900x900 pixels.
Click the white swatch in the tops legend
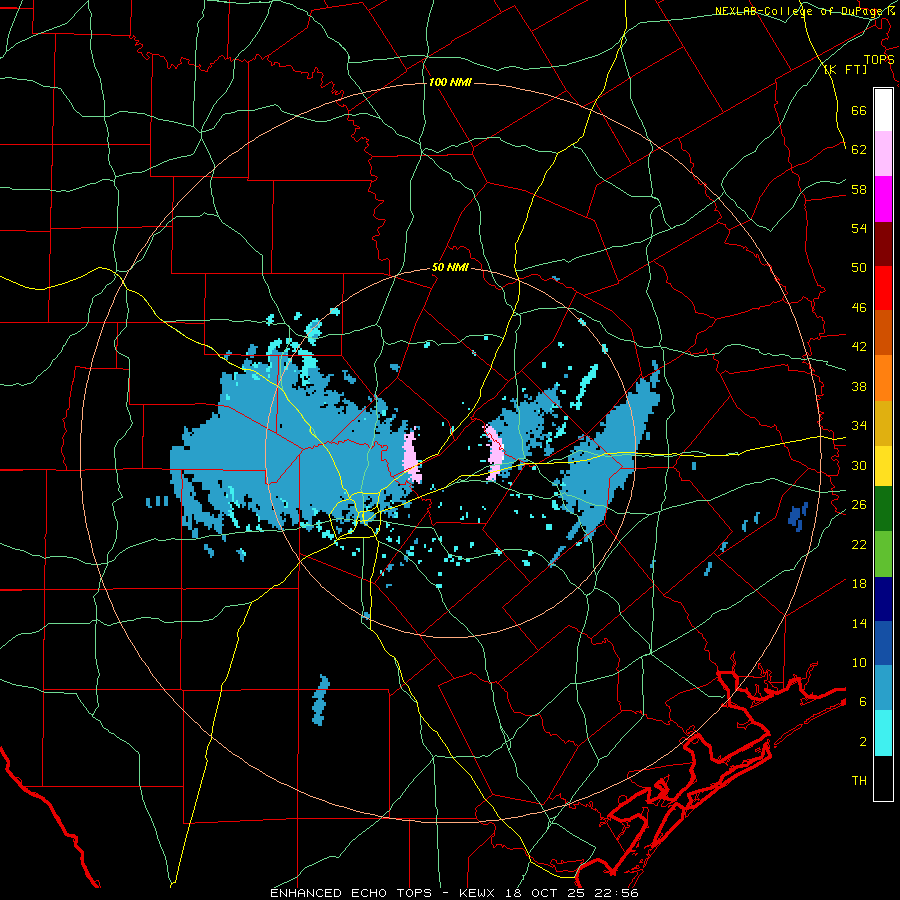pos(883,110)
